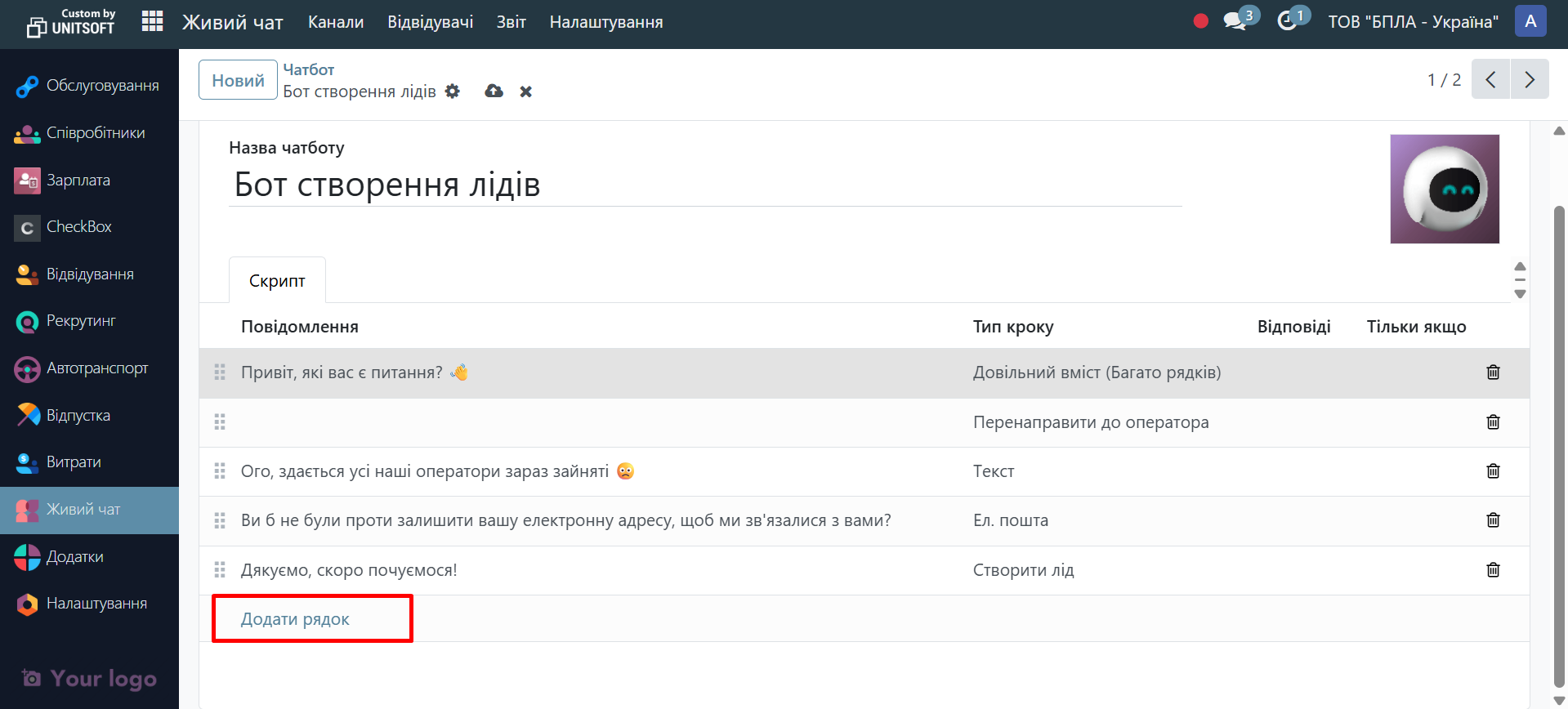The height and width of the screenshot is (709, 1568).
Task: Open the Налаштування top menu
Action: [x=605, y=22]
